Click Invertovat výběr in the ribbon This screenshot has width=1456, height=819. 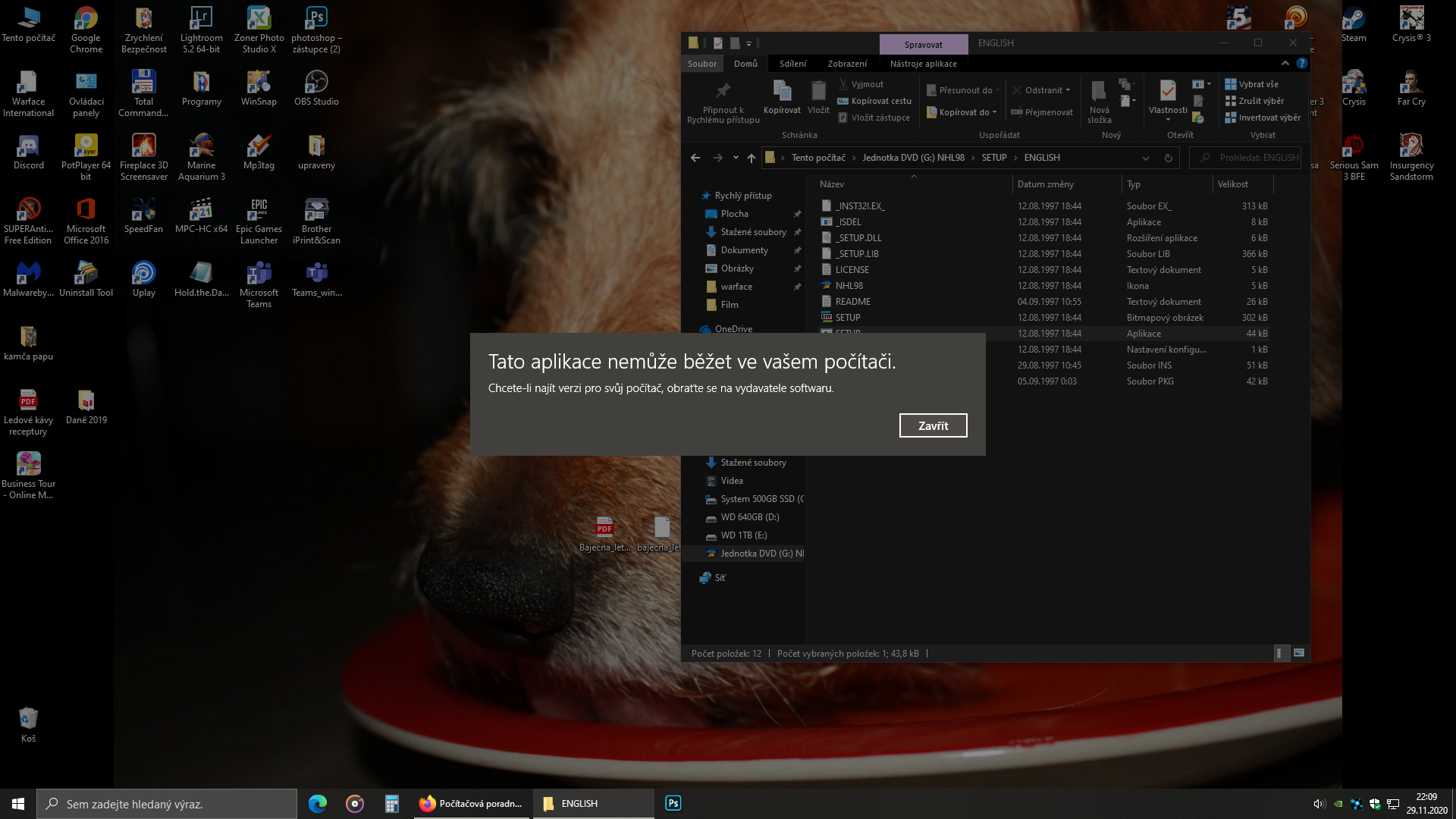(x=1268, y=118)
